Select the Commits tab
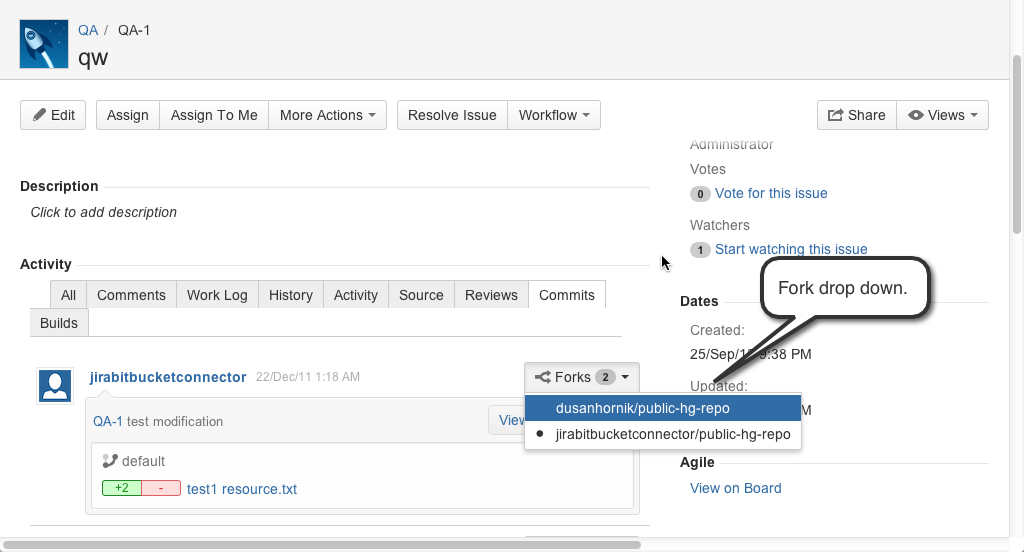 click(567, 295)
